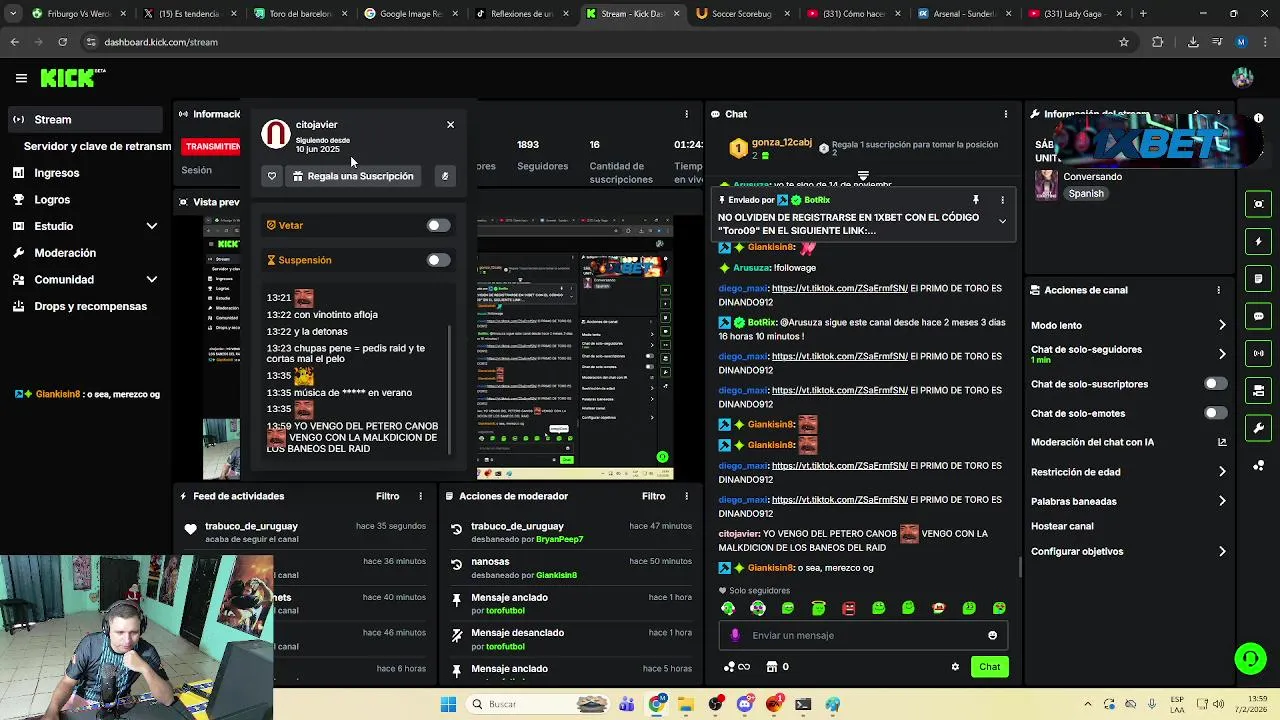1280x720 pixels.
Task: Expand the pinned message chevron
Action: coord(1002,222)
